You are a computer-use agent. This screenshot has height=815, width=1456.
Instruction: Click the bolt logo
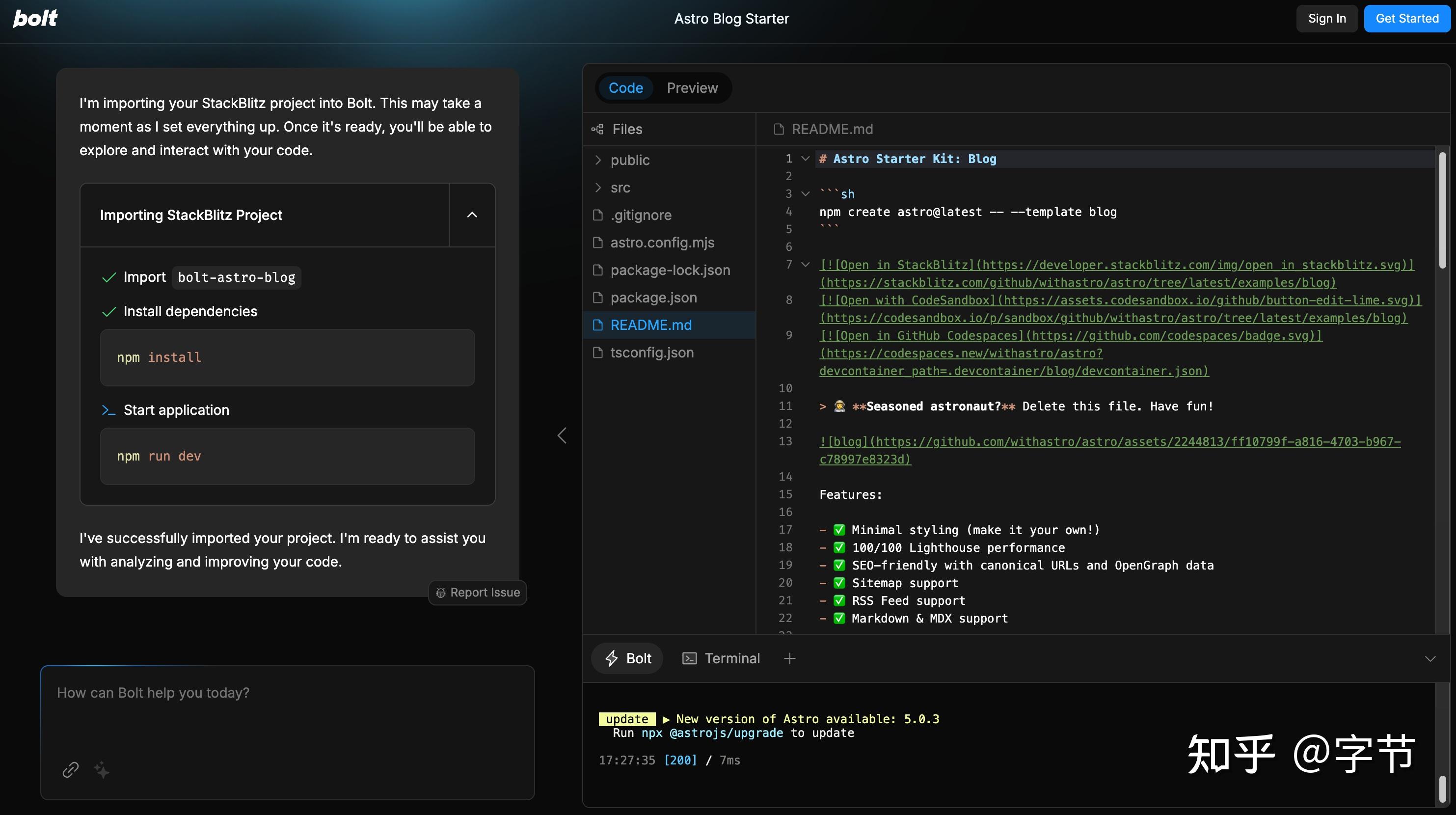(35, 18)
